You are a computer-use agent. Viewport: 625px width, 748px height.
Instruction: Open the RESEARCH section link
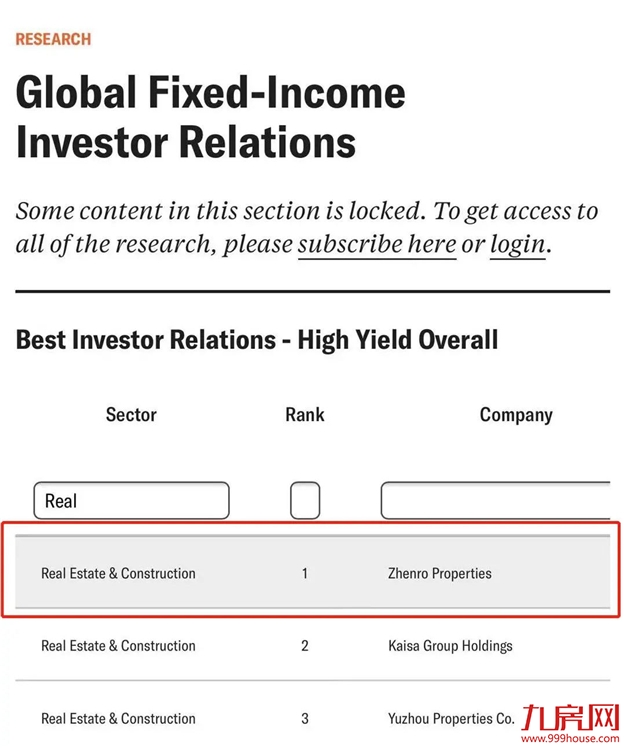click(53, 39)
